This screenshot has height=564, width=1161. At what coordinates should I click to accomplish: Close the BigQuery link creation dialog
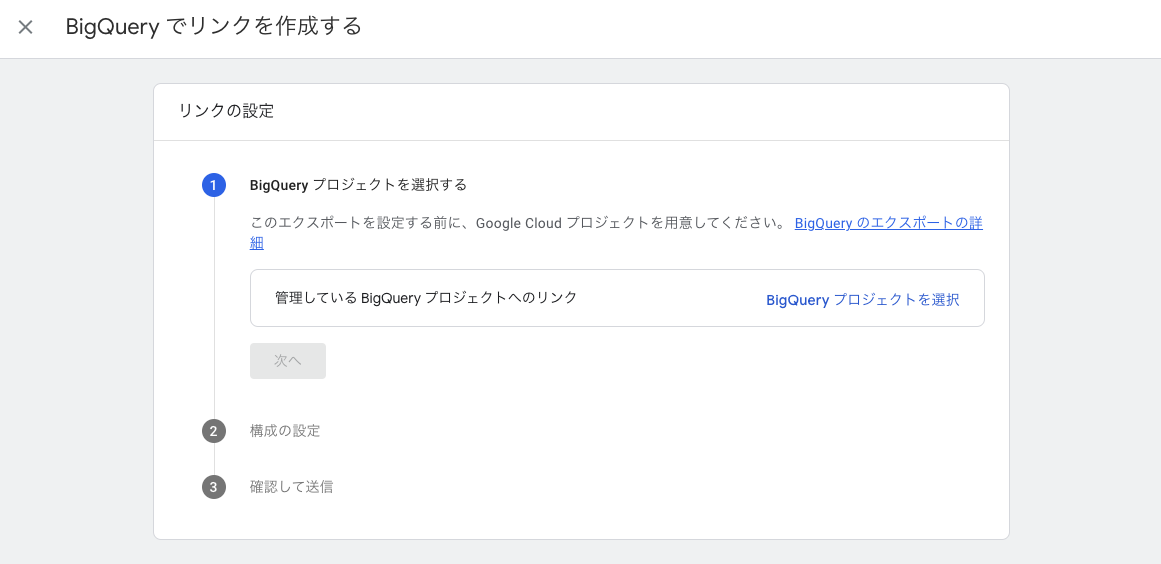coord(25,27)
